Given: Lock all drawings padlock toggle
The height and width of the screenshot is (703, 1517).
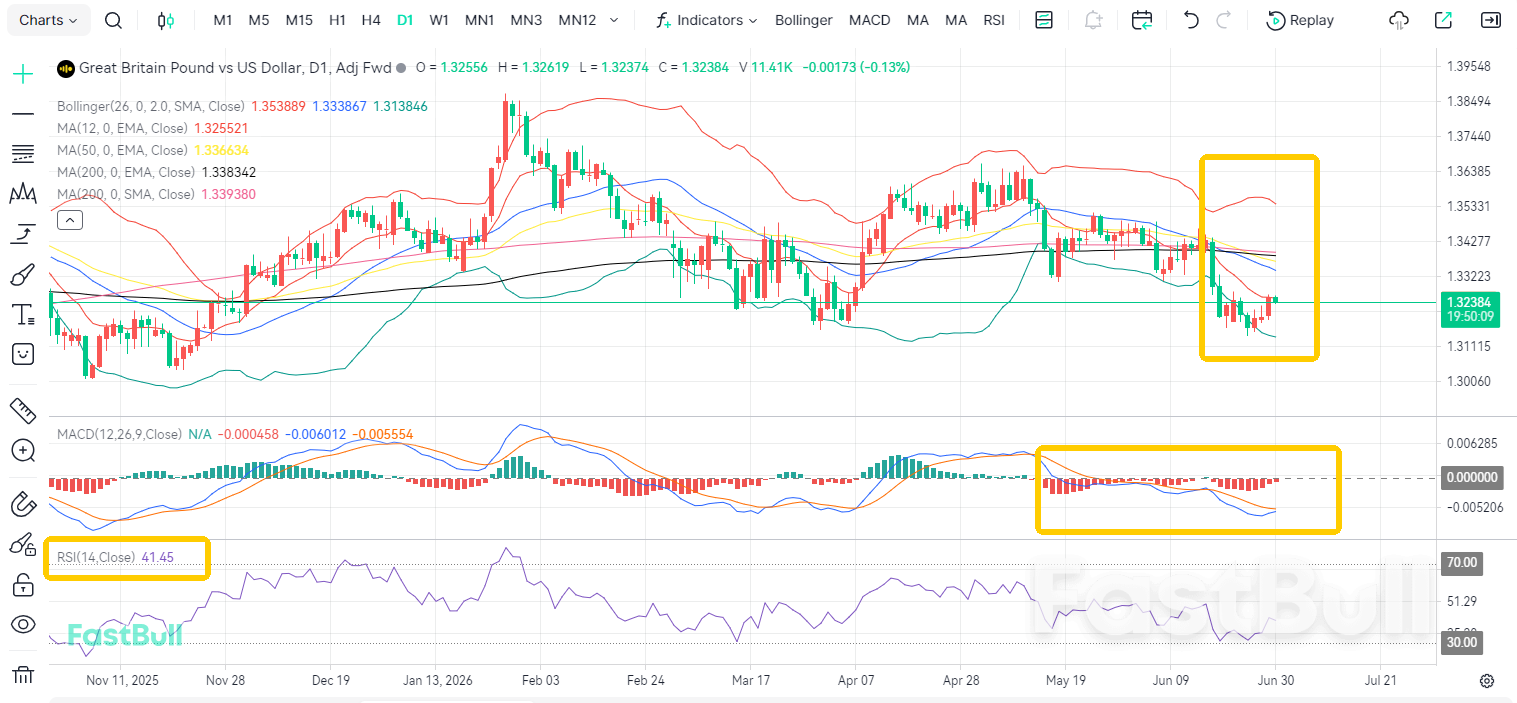Looking at the screenshot, I should pyautogui.click(x=23, y=585).
